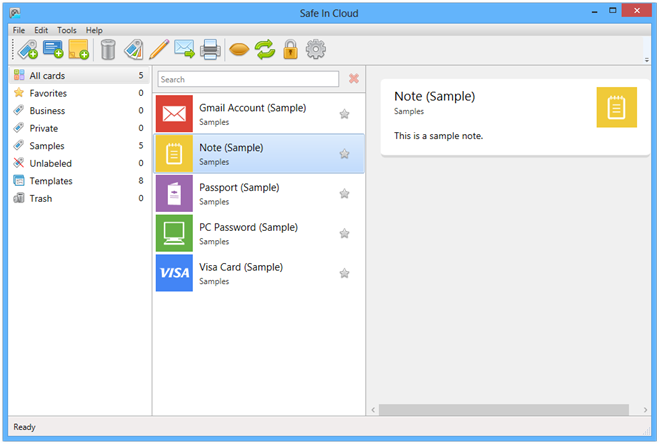This screenshot has width=660, height=444.
Task: Select the Business label
Action: click(79, 111)
